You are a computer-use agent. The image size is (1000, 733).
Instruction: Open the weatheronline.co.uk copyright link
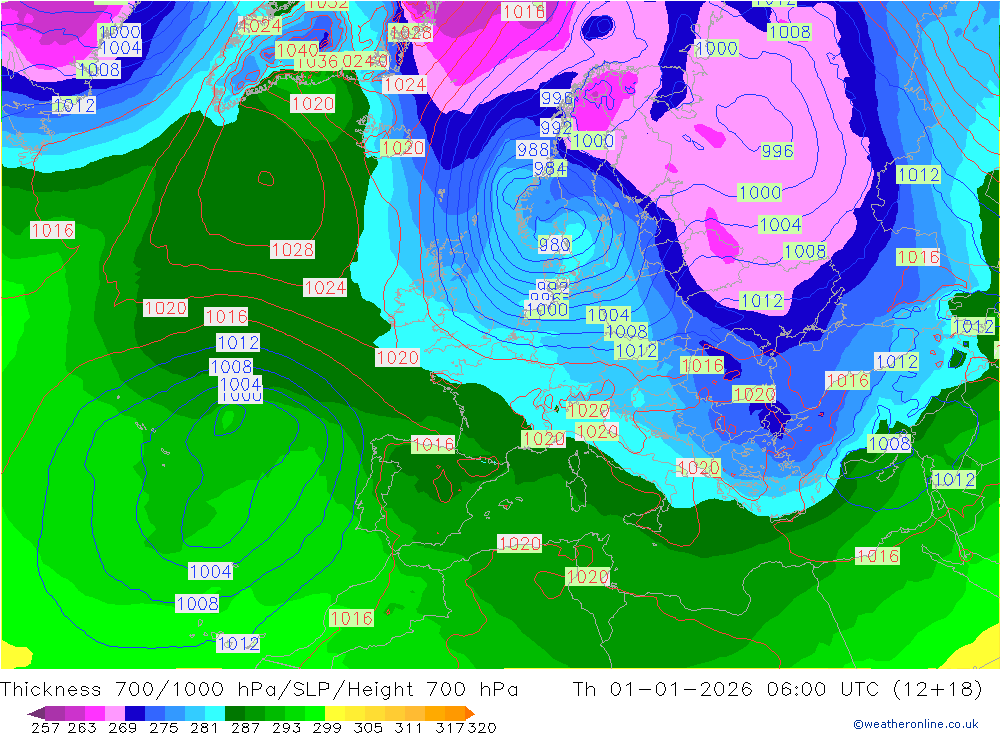[x=915, y=724]
